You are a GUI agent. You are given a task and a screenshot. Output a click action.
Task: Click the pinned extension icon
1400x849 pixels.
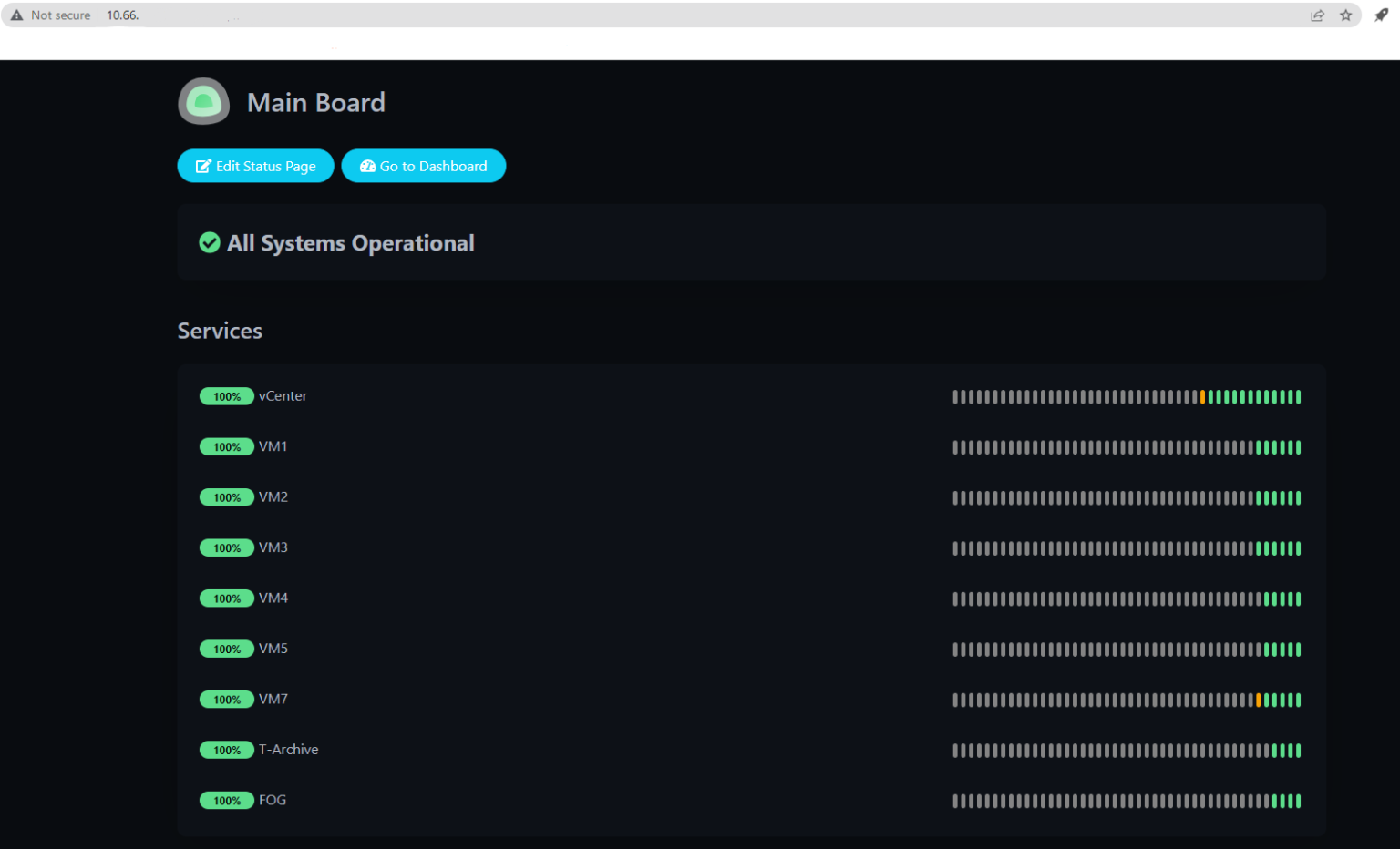pos(1379,15)
